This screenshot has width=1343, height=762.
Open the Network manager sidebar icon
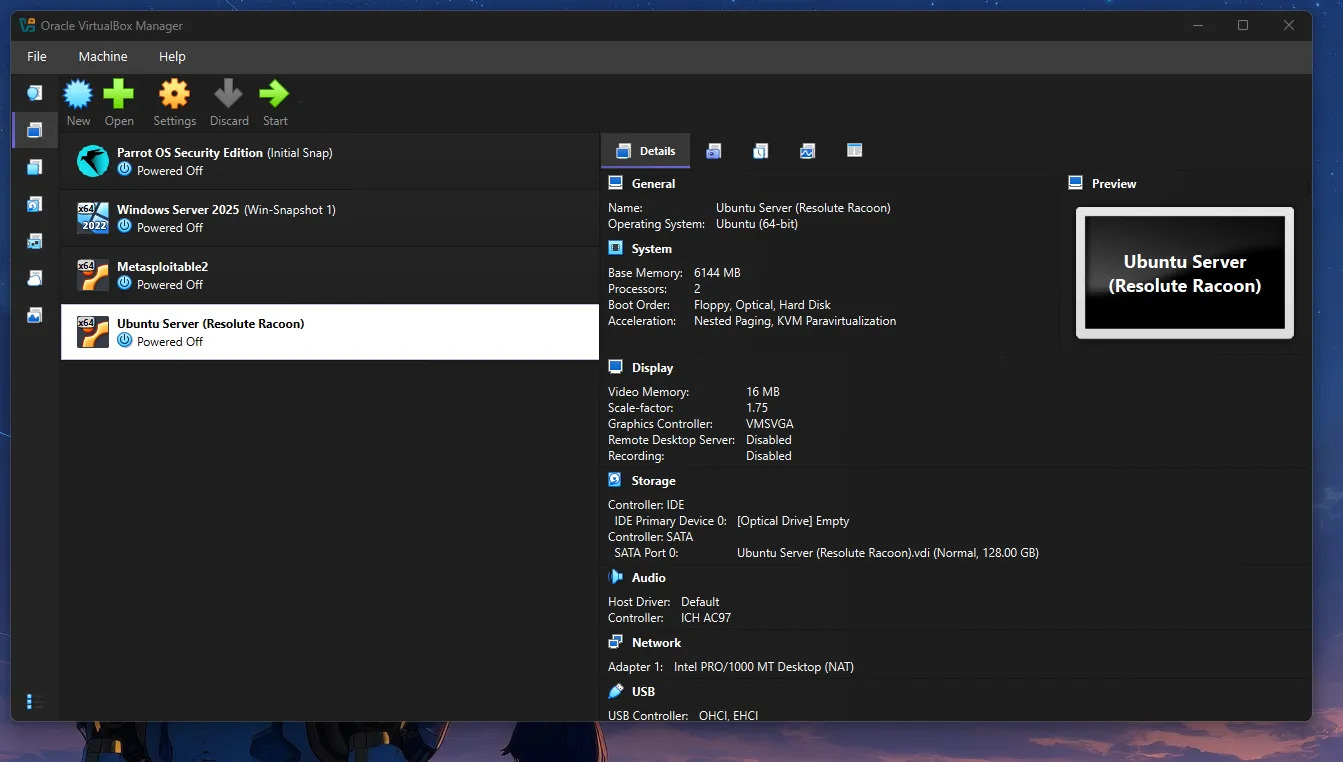tap(35, 241)
